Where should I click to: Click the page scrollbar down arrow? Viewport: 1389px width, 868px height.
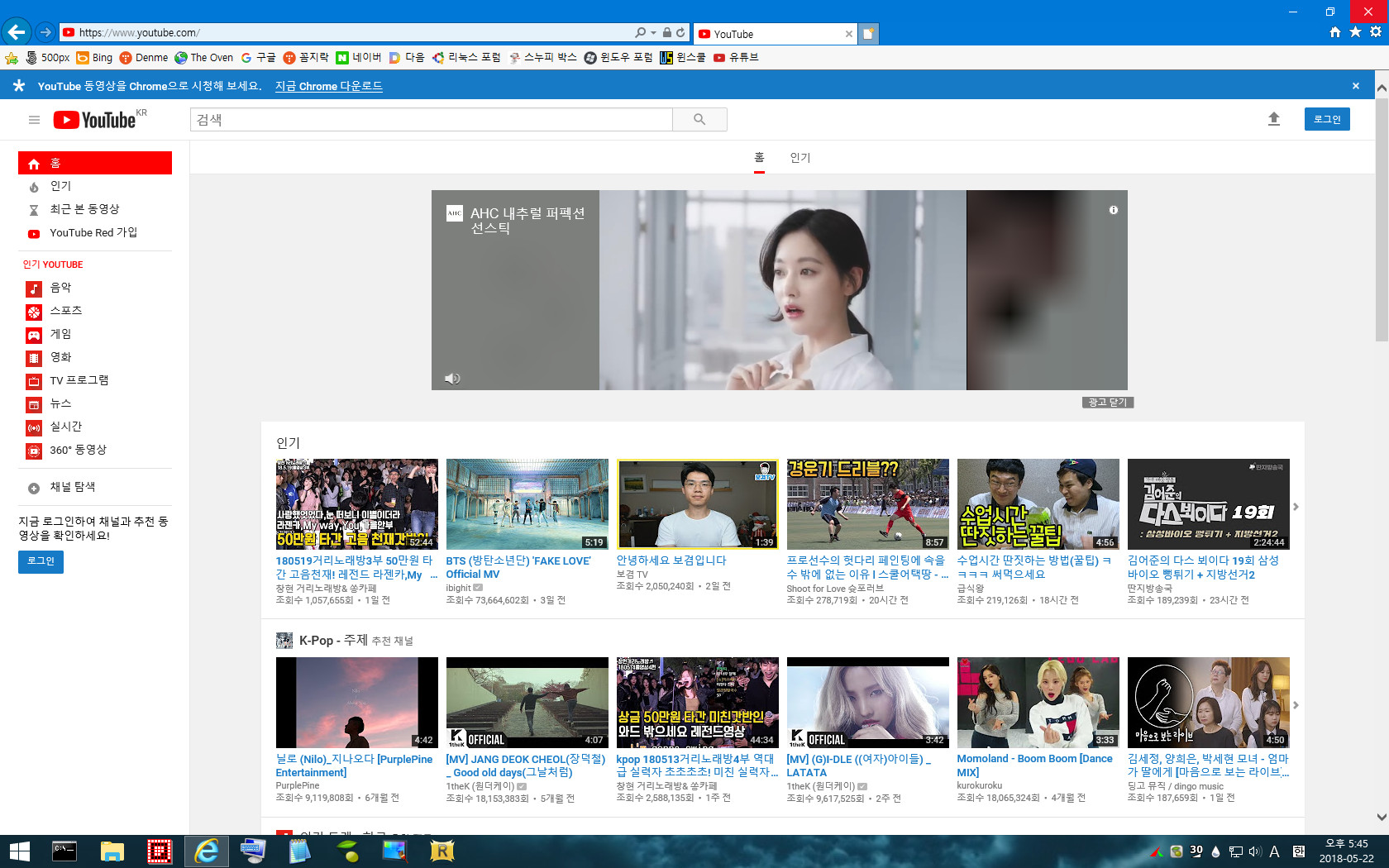tap(1382, 817)
